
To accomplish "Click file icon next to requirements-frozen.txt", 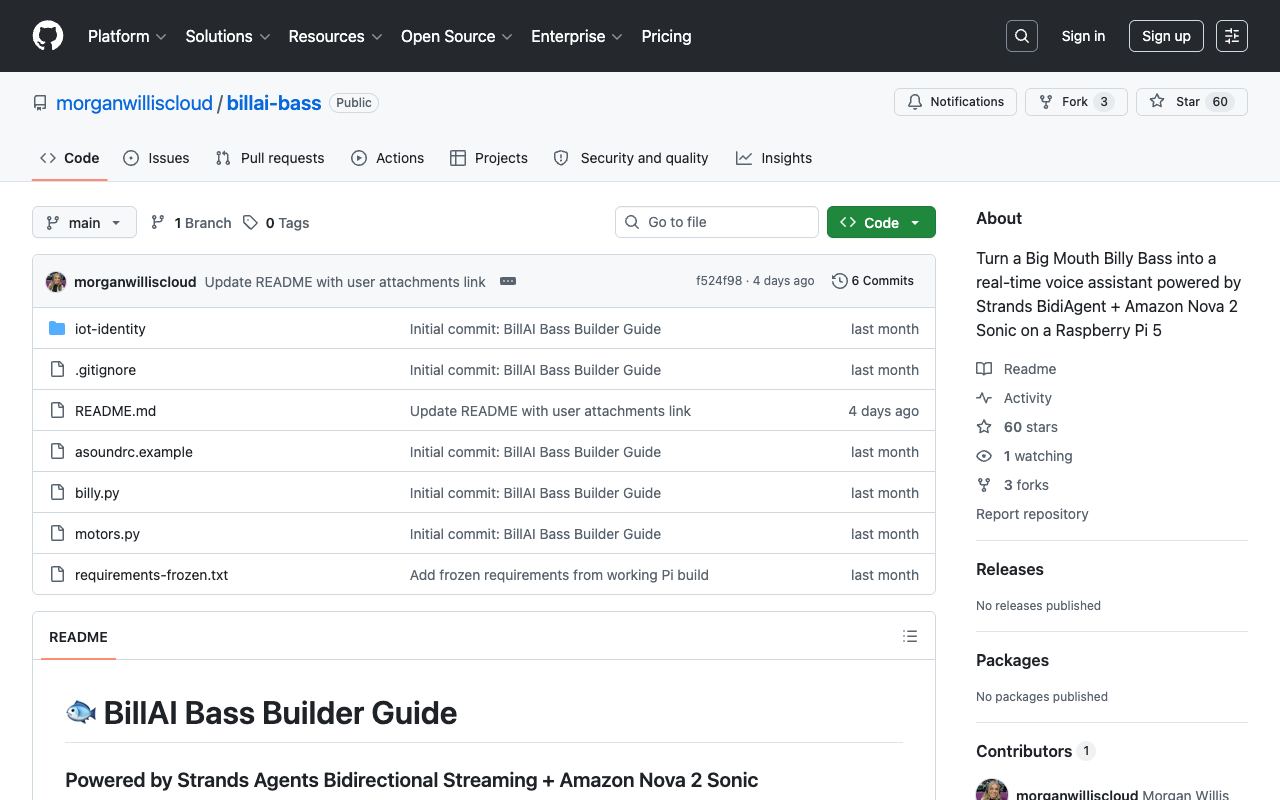I will (x=57, y=575).
